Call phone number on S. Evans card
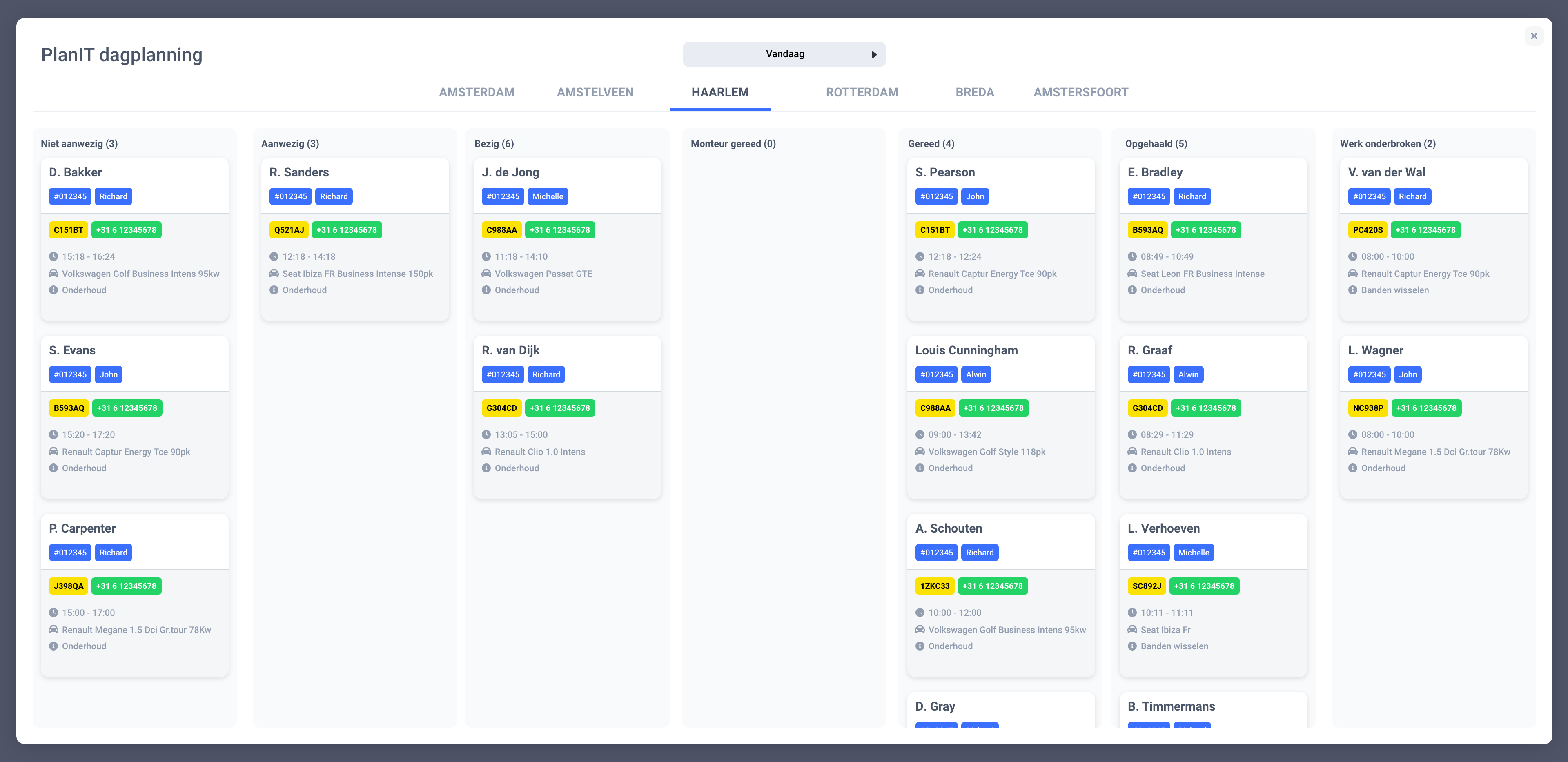The height and width of the screenshot is (762, 1568). [127, 408]
